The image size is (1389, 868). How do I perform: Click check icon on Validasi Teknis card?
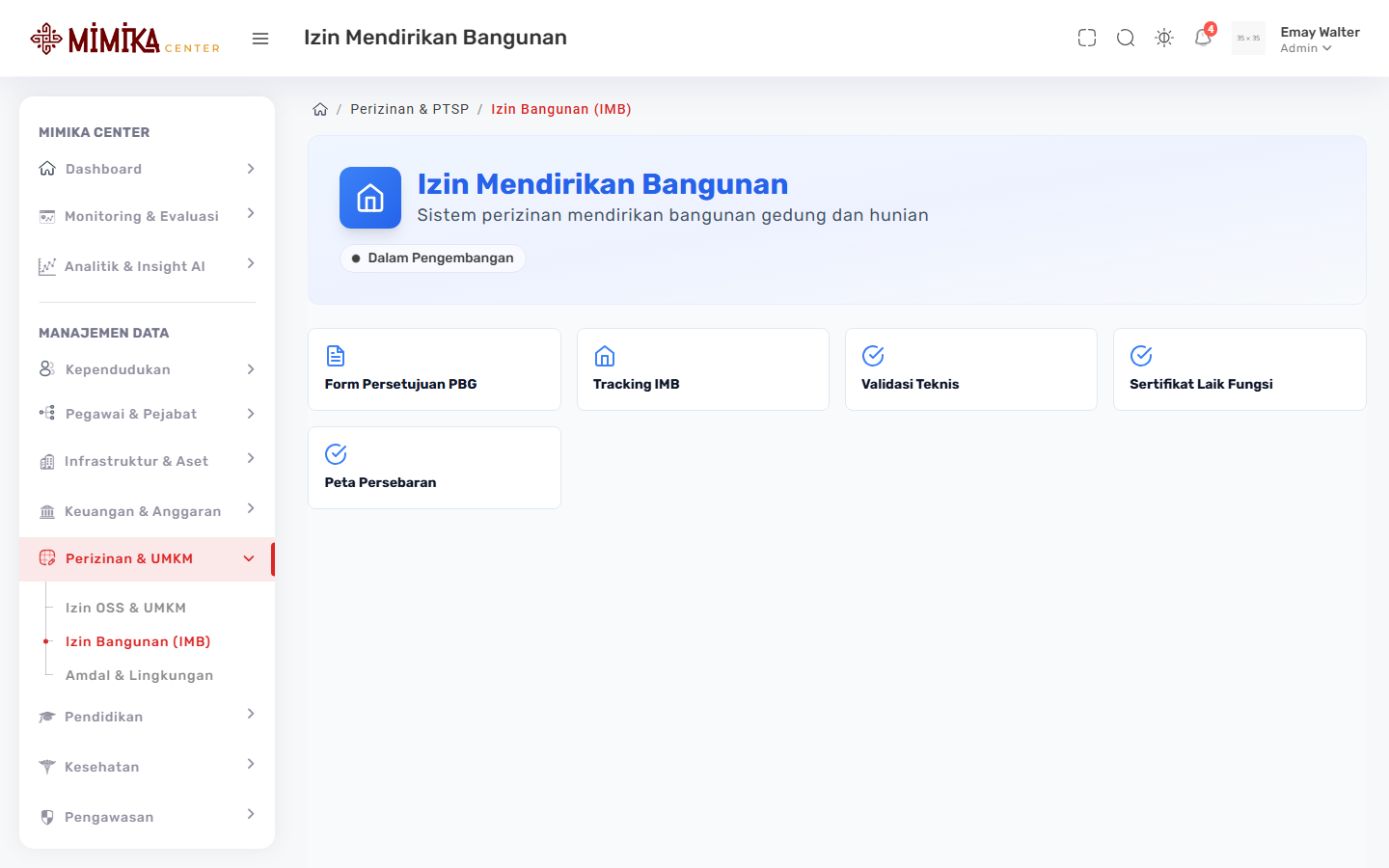[873, 356]
